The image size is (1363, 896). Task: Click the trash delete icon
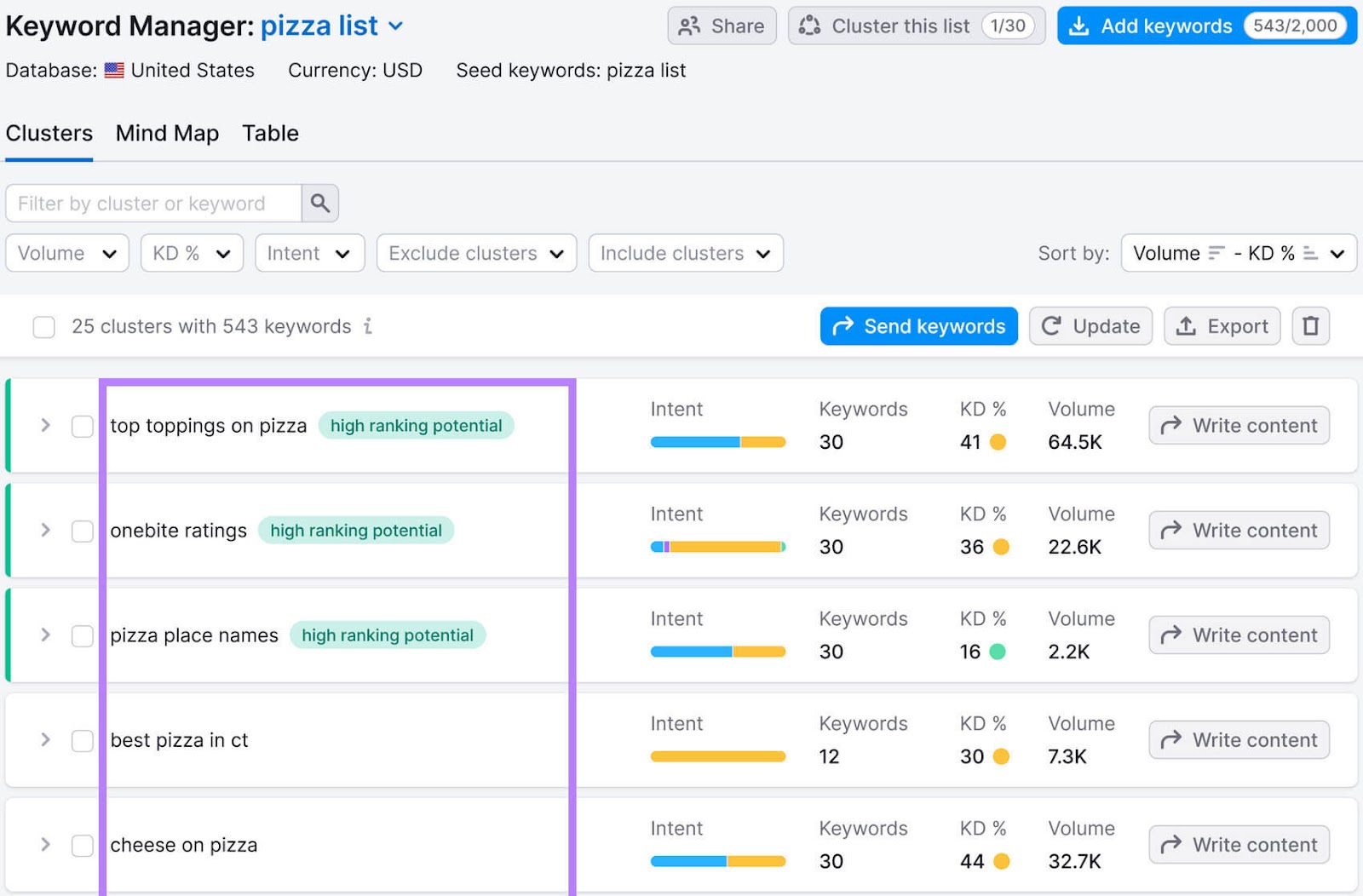[x=1310, y=325]
